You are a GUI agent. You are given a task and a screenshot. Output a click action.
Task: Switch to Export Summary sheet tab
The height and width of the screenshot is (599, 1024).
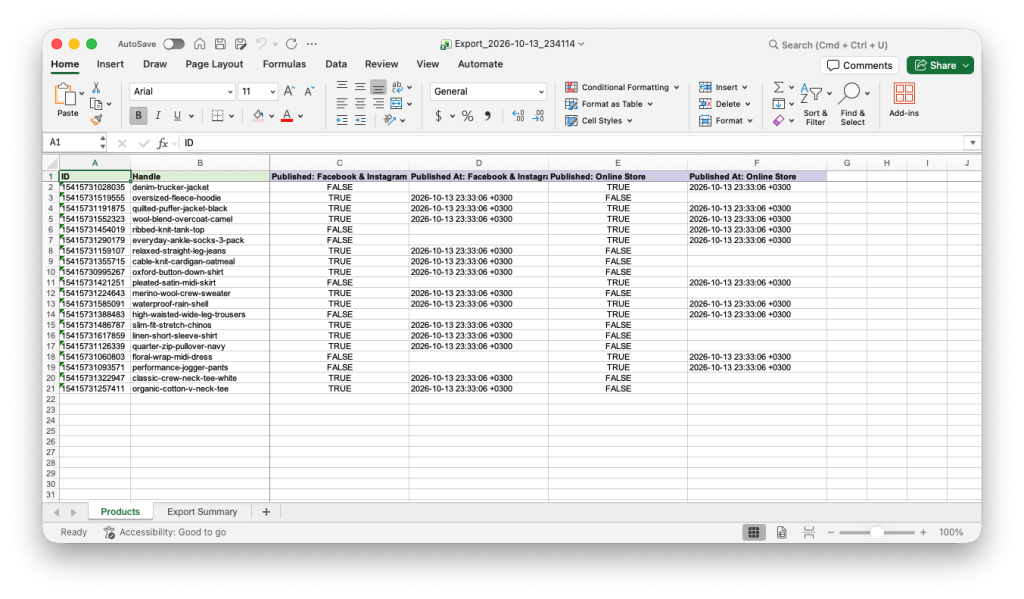(x=202, y=511)
